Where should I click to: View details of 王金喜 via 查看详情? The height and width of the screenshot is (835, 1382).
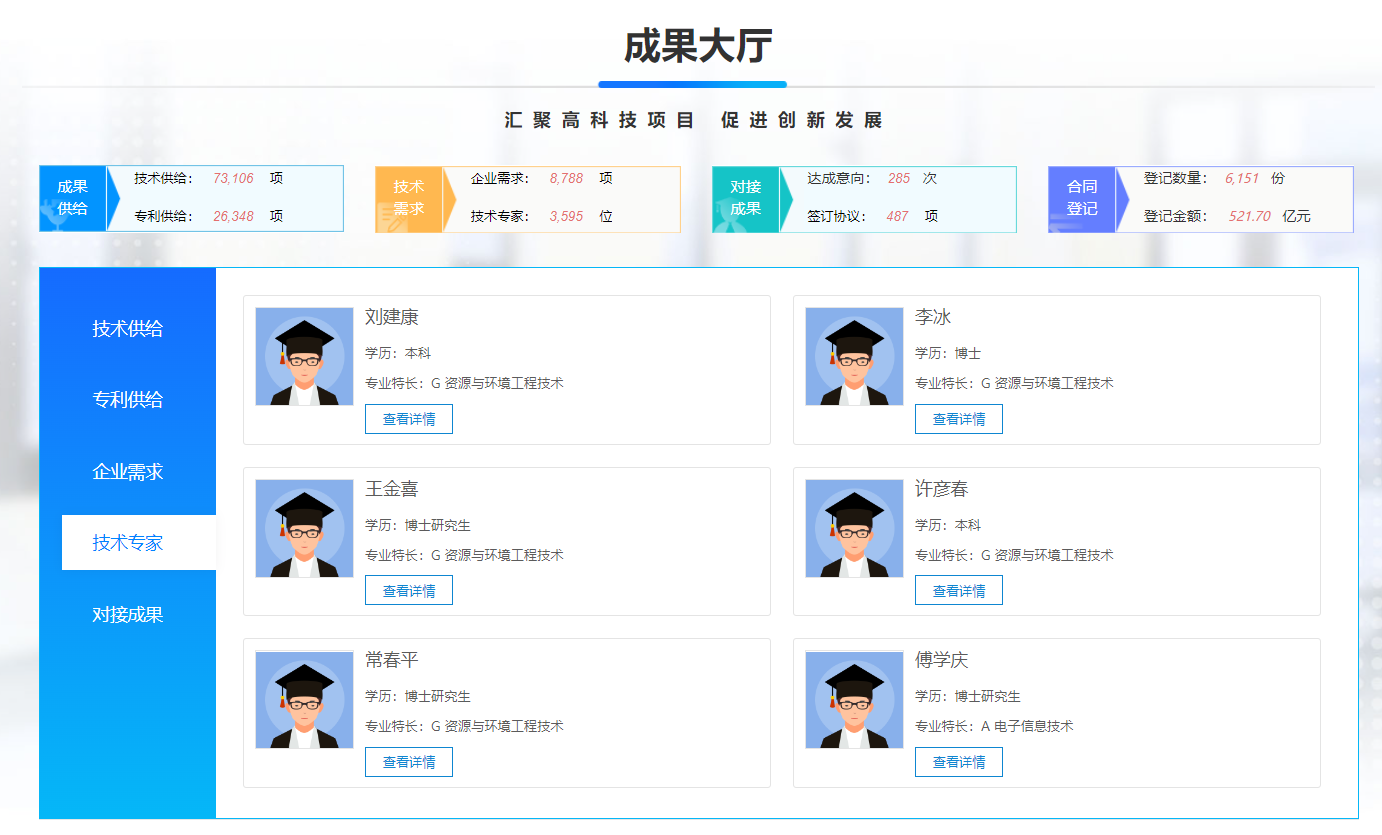[409, 590]
